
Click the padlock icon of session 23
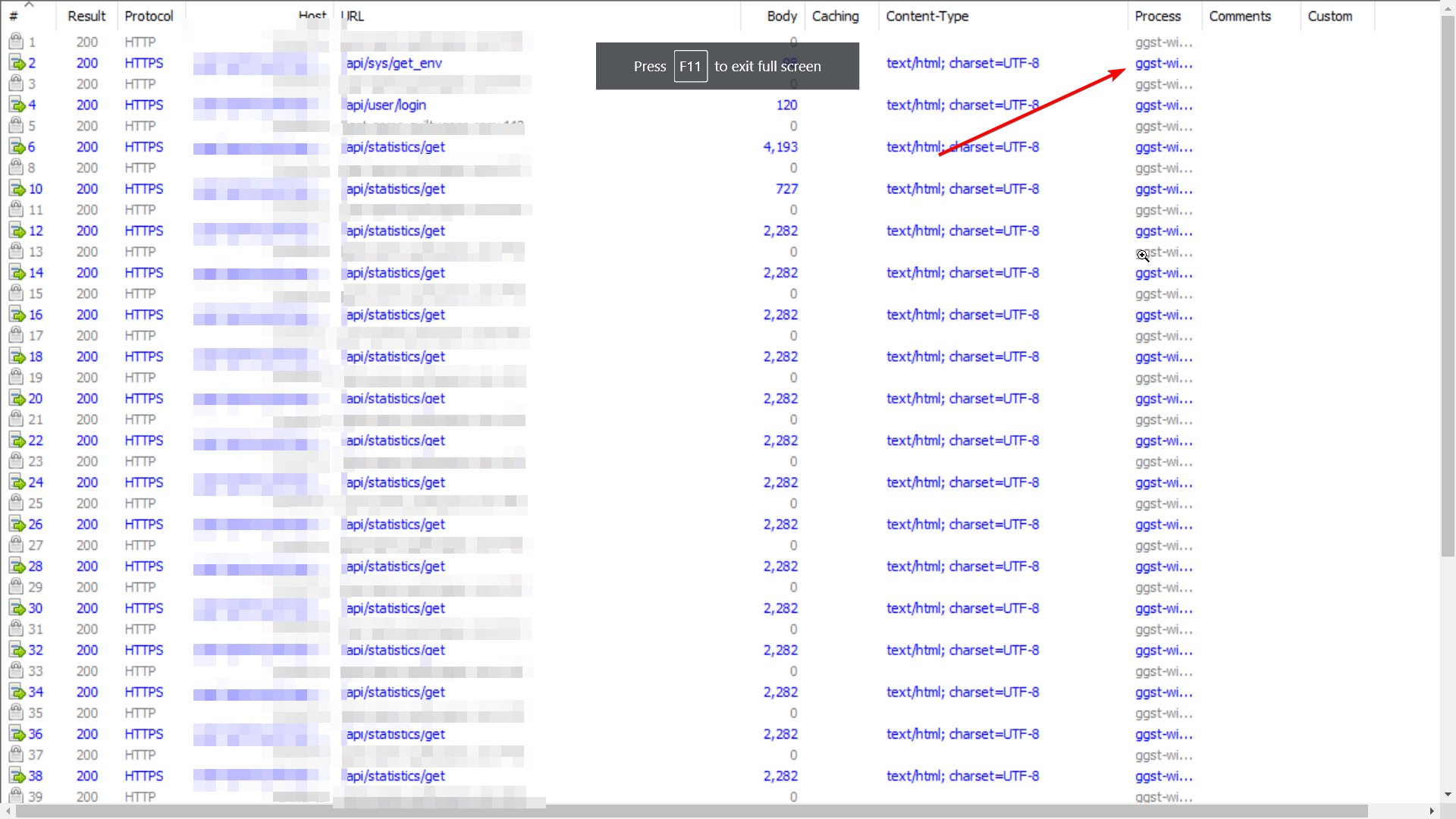click(16, 461)
